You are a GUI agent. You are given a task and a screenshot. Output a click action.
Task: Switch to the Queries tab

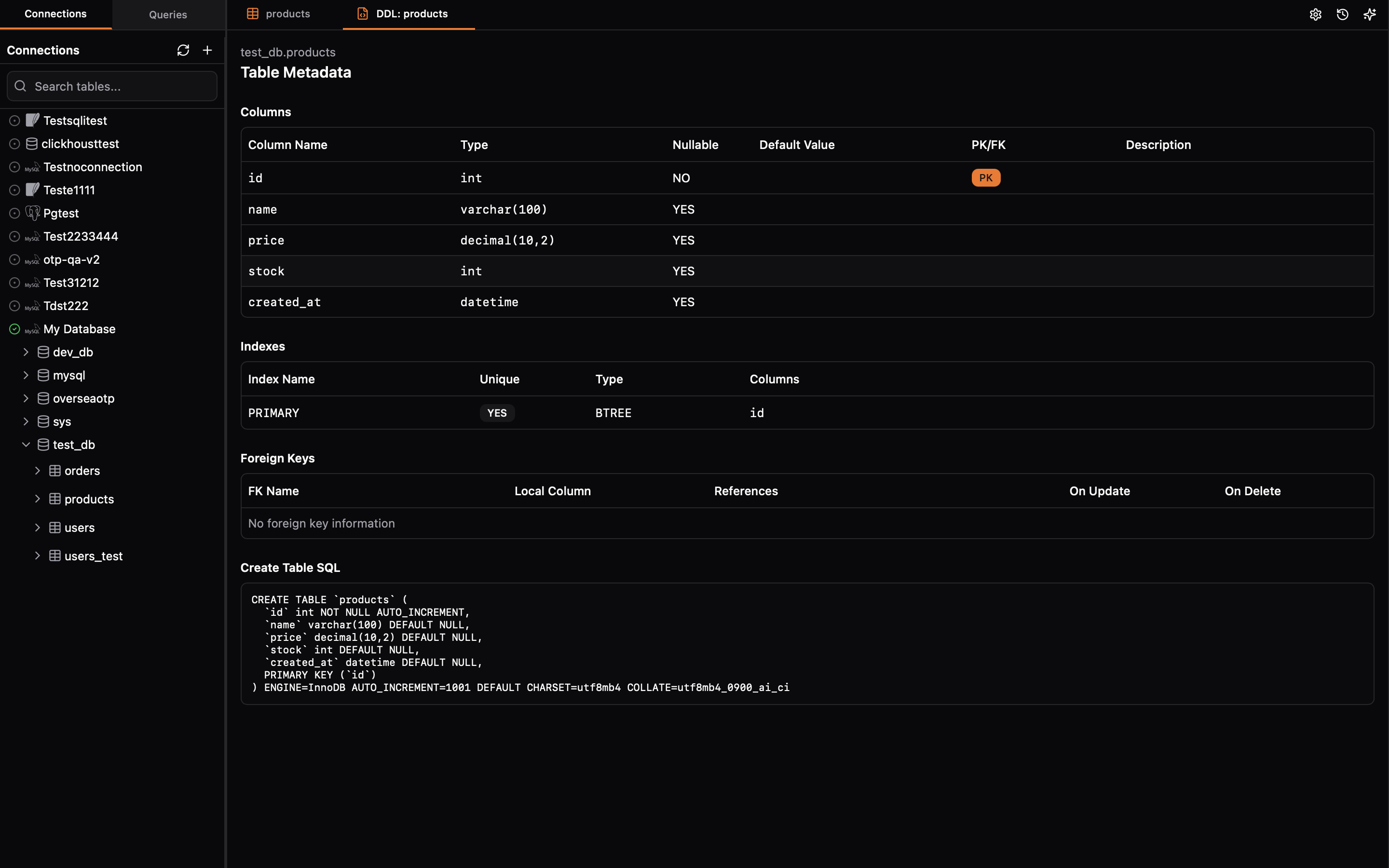tap(168, 14)
